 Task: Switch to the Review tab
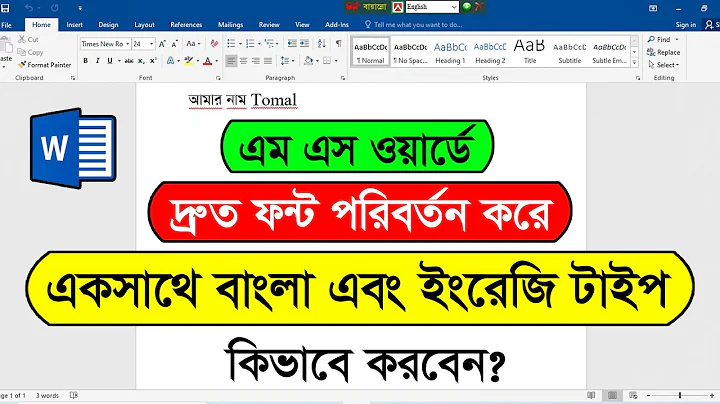(269, 25)
